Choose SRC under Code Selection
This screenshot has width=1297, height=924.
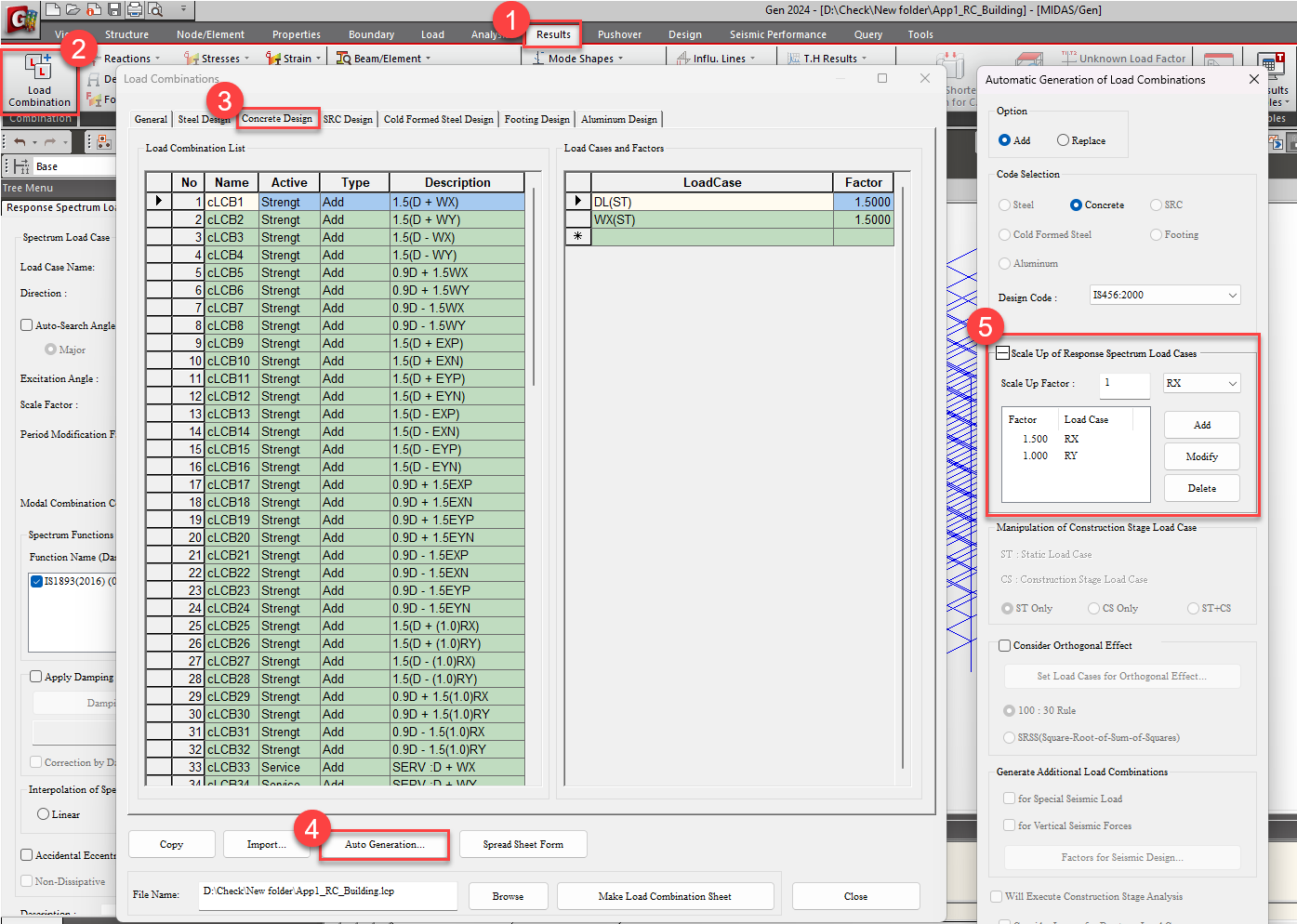(x=1156, y=205)
